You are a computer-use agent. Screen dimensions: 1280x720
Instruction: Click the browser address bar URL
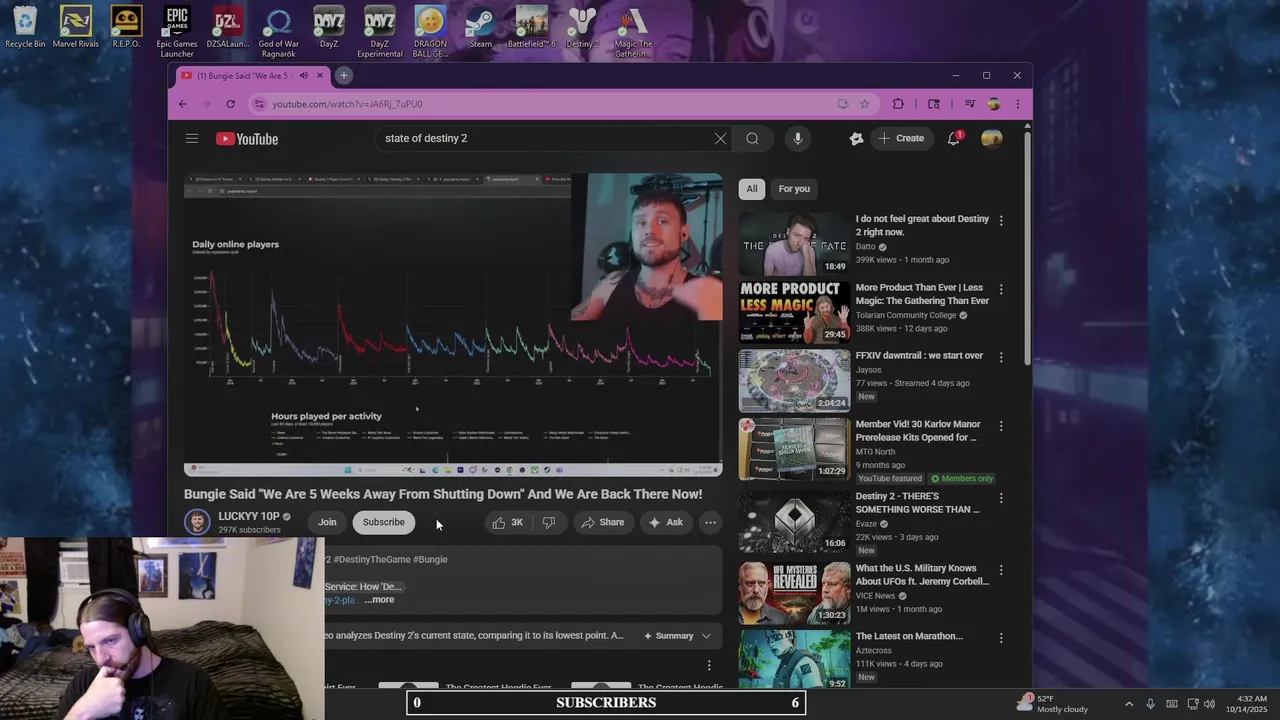point(347,104)
